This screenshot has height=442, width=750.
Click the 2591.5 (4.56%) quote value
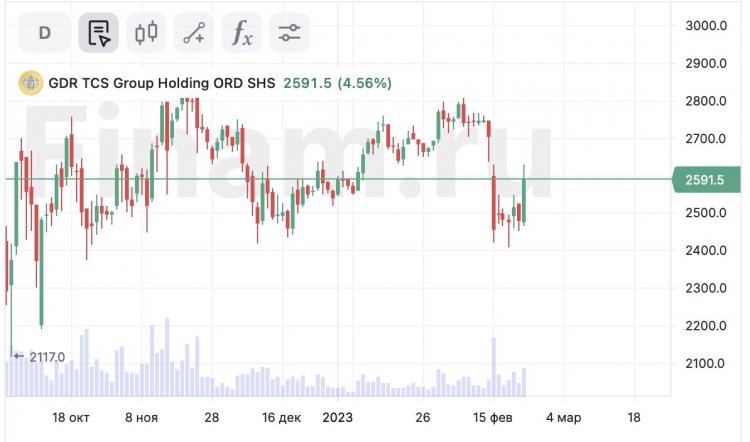(337, 83)
